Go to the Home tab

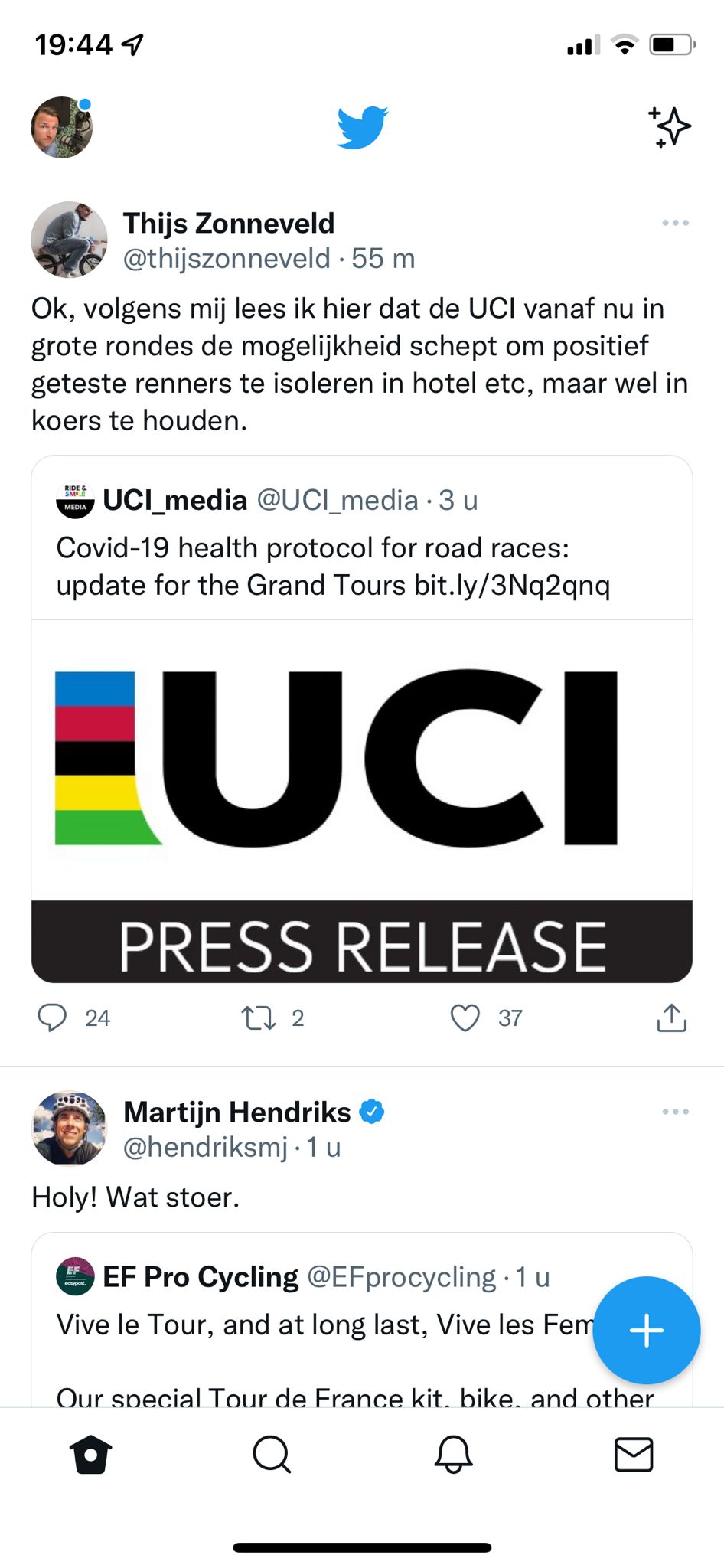click(91, 1454)
